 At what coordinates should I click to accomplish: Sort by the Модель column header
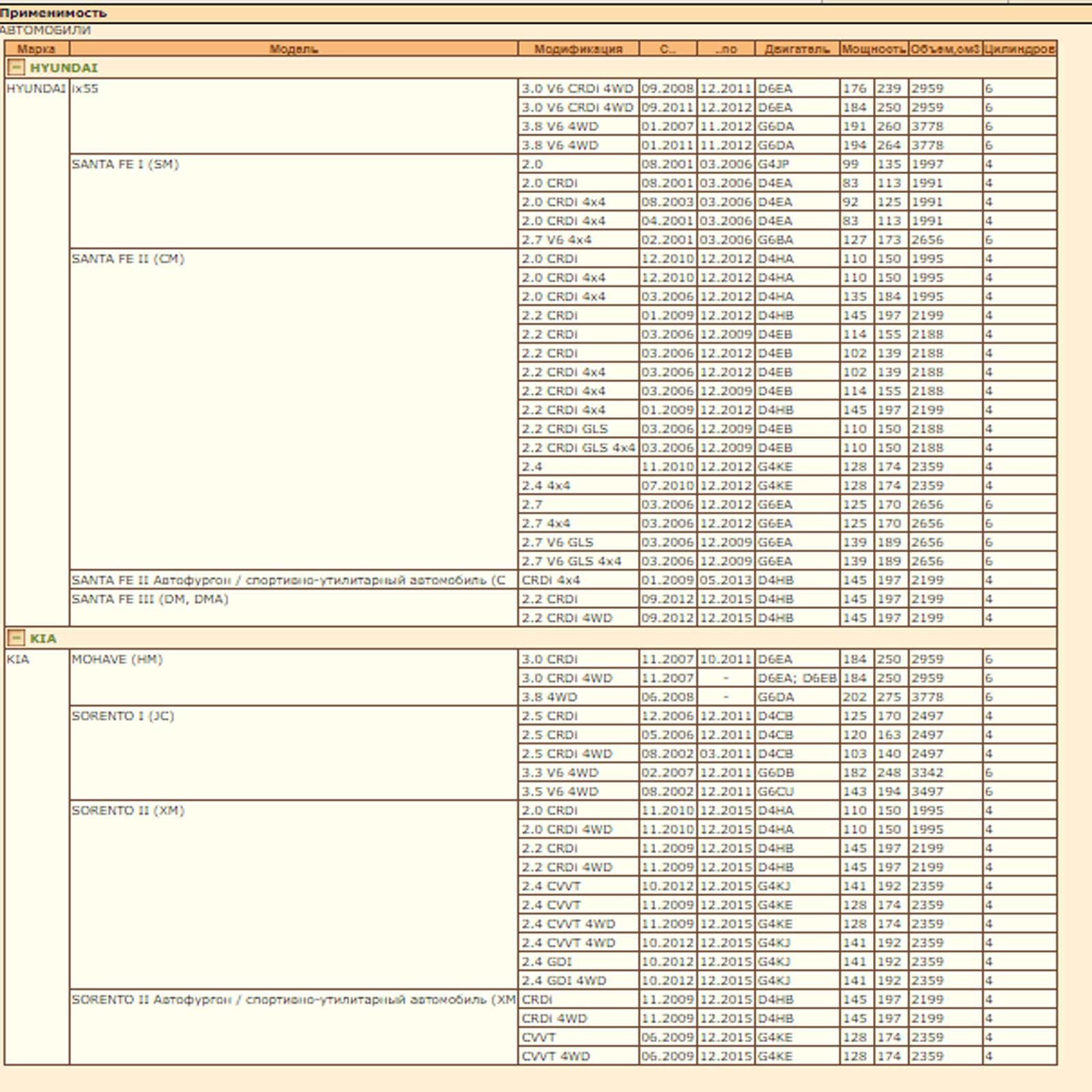[293, 48]
